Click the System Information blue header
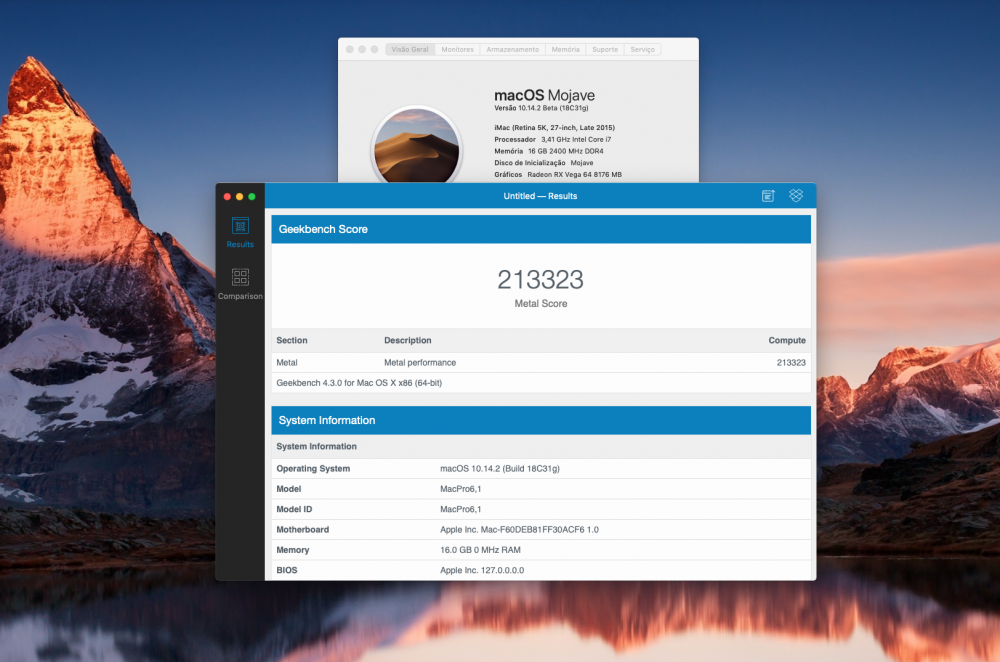The height and width of the screenshot is (662, 1000). point(541,420)
